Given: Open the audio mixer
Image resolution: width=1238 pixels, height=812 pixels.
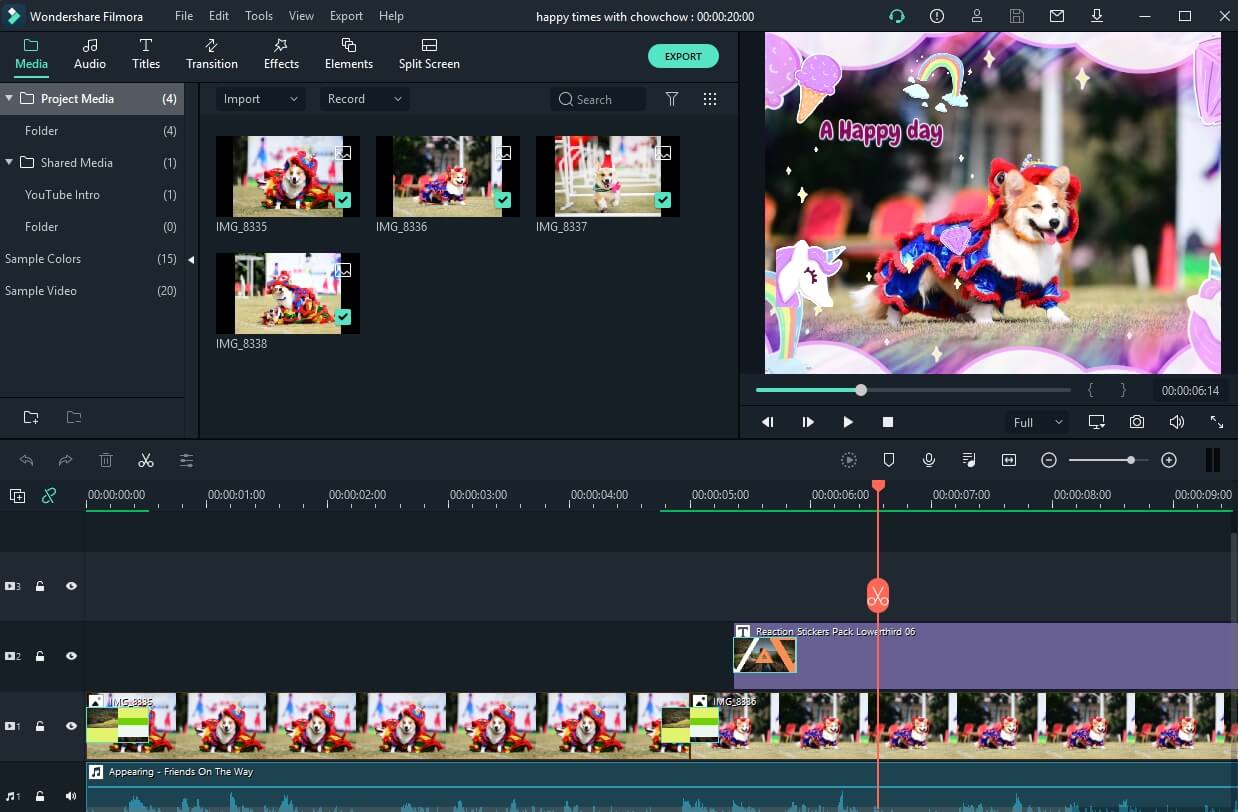Looking at the screenshot, I should click(969, 460).
